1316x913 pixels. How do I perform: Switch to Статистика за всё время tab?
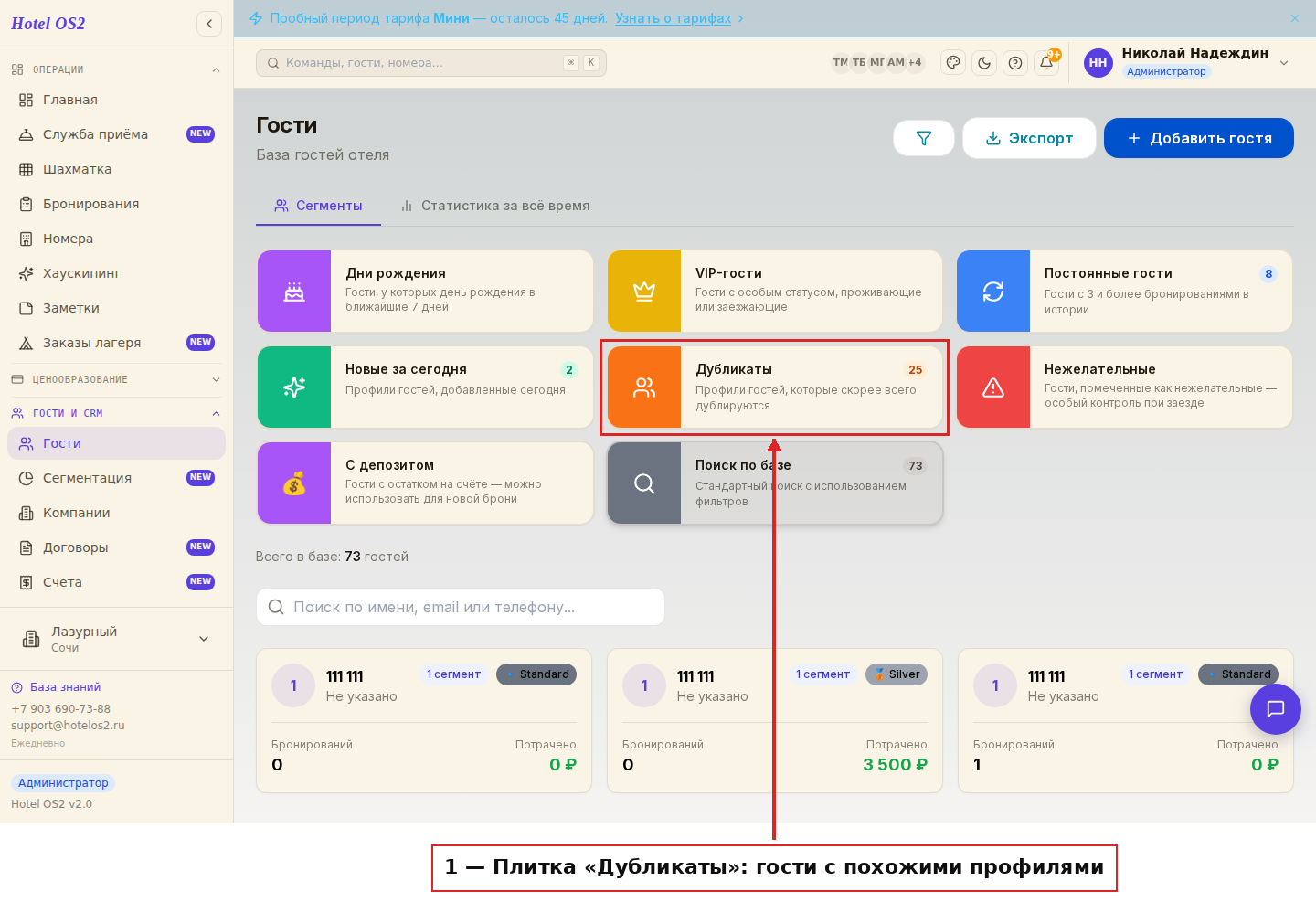(495, 206)
